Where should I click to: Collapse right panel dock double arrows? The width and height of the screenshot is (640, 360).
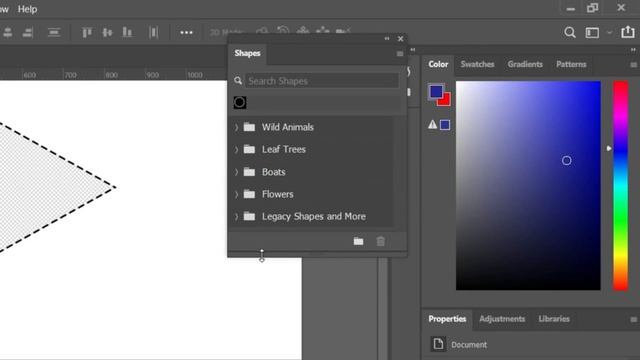tap(633, 50)
